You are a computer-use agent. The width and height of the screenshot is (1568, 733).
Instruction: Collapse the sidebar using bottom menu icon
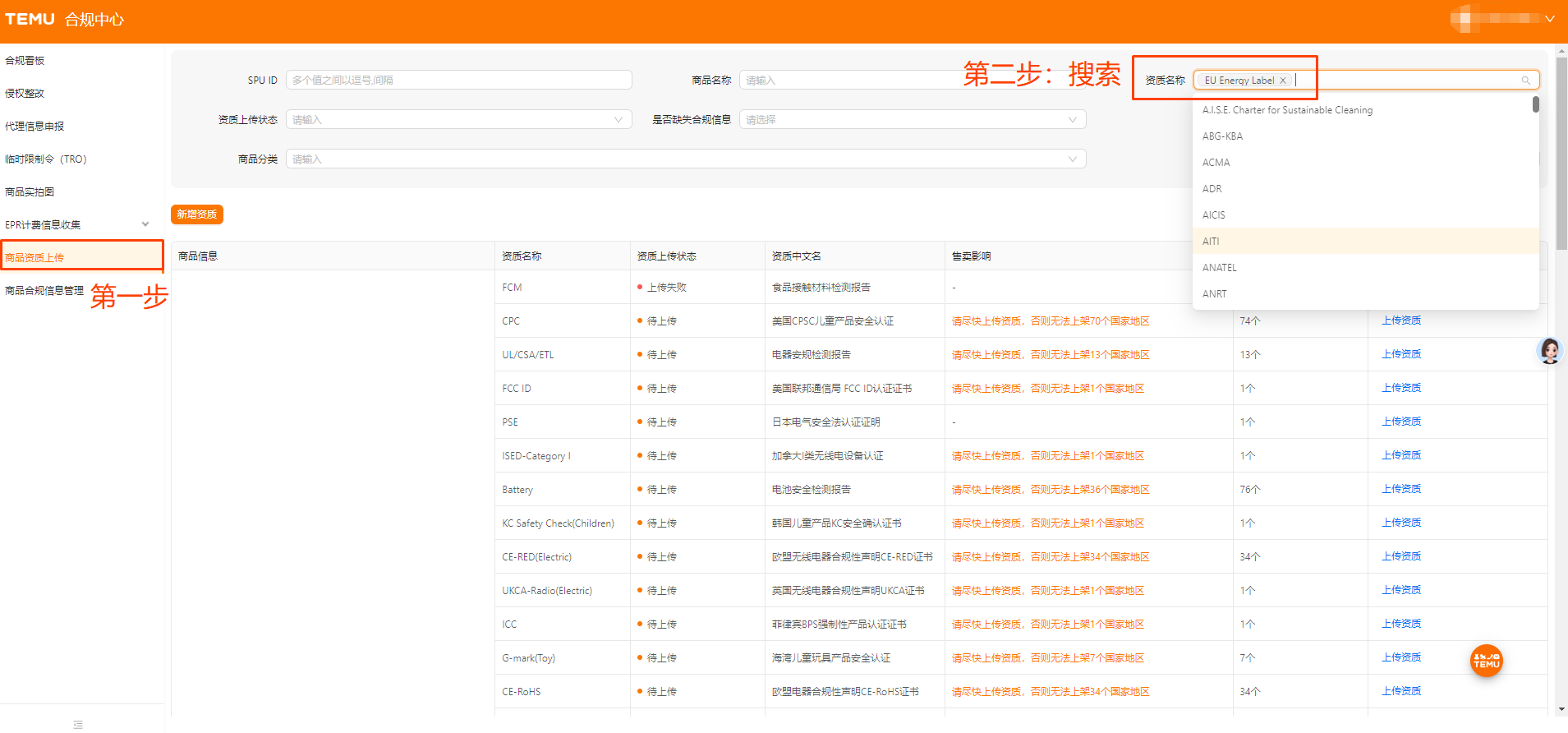(78, 724)
